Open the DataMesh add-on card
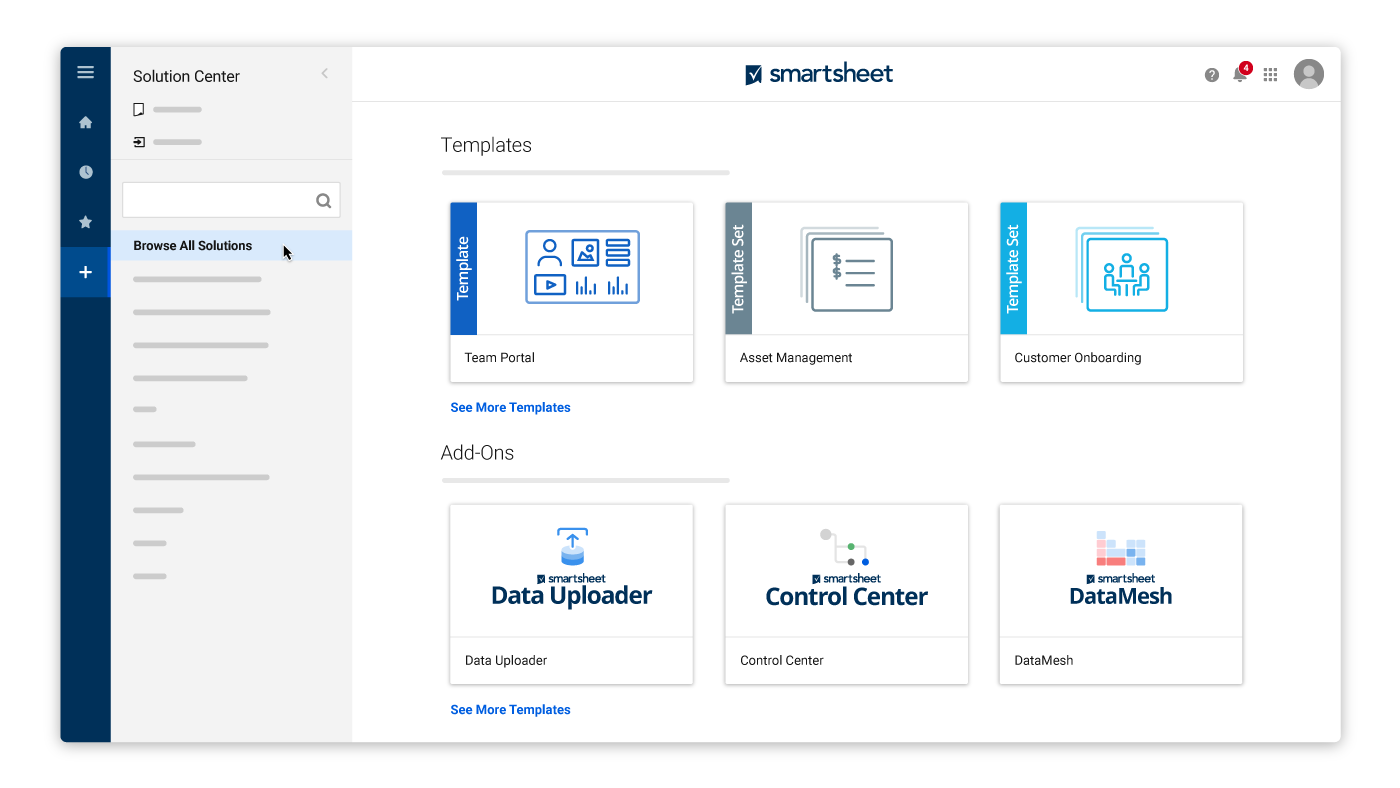 (1120, 594)
